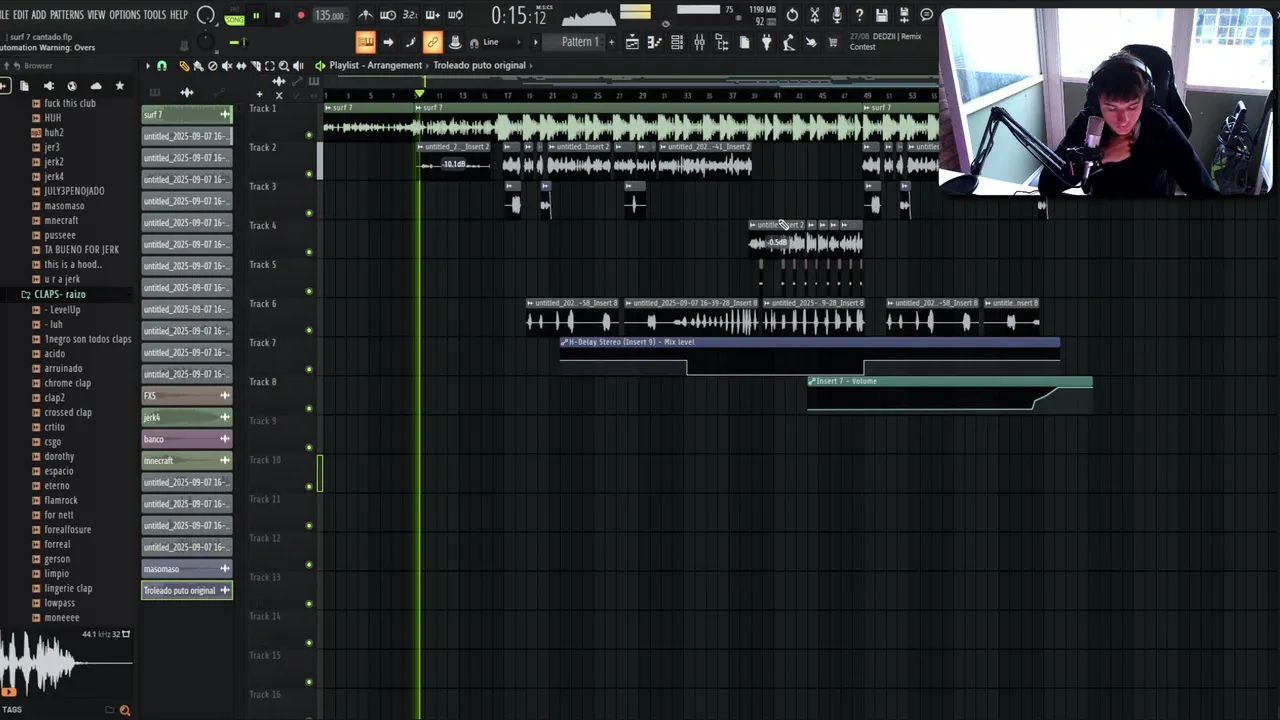1280x720 pixels.
Task: Select the mute tool in playlist toolbar
Action: pos(227,66)
